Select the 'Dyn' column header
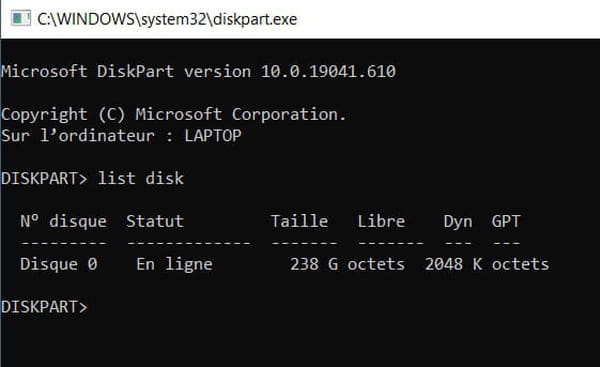The height and width of the screenshot is (367, 600). coord(458,222)
